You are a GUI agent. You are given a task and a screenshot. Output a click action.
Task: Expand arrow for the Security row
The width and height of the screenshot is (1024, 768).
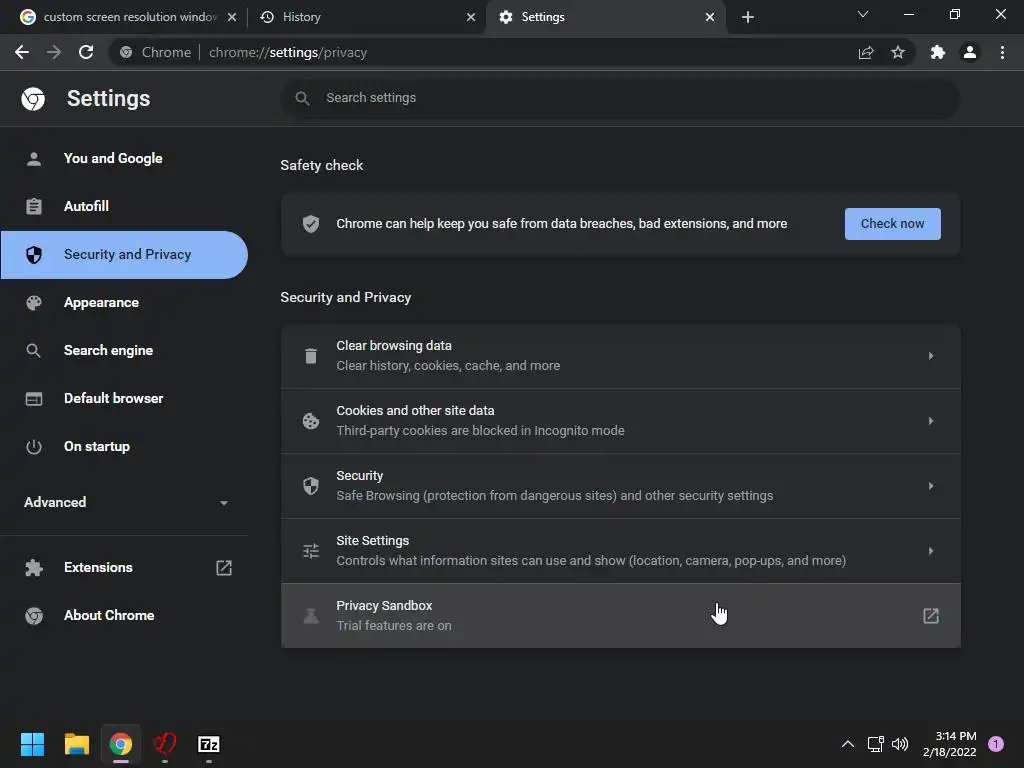pyautogui.click(x=931, y=486)
